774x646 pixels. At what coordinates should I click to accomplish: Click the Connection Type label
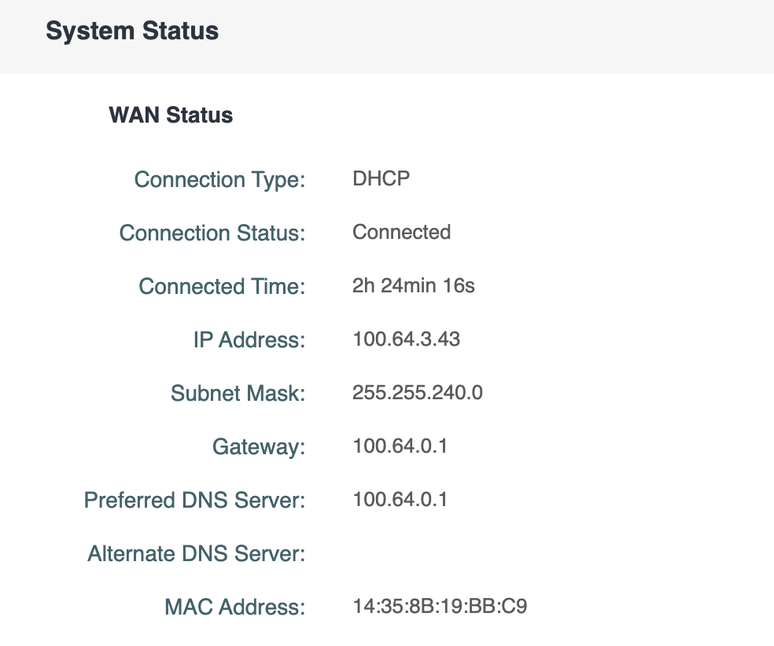tap(219, 180)
